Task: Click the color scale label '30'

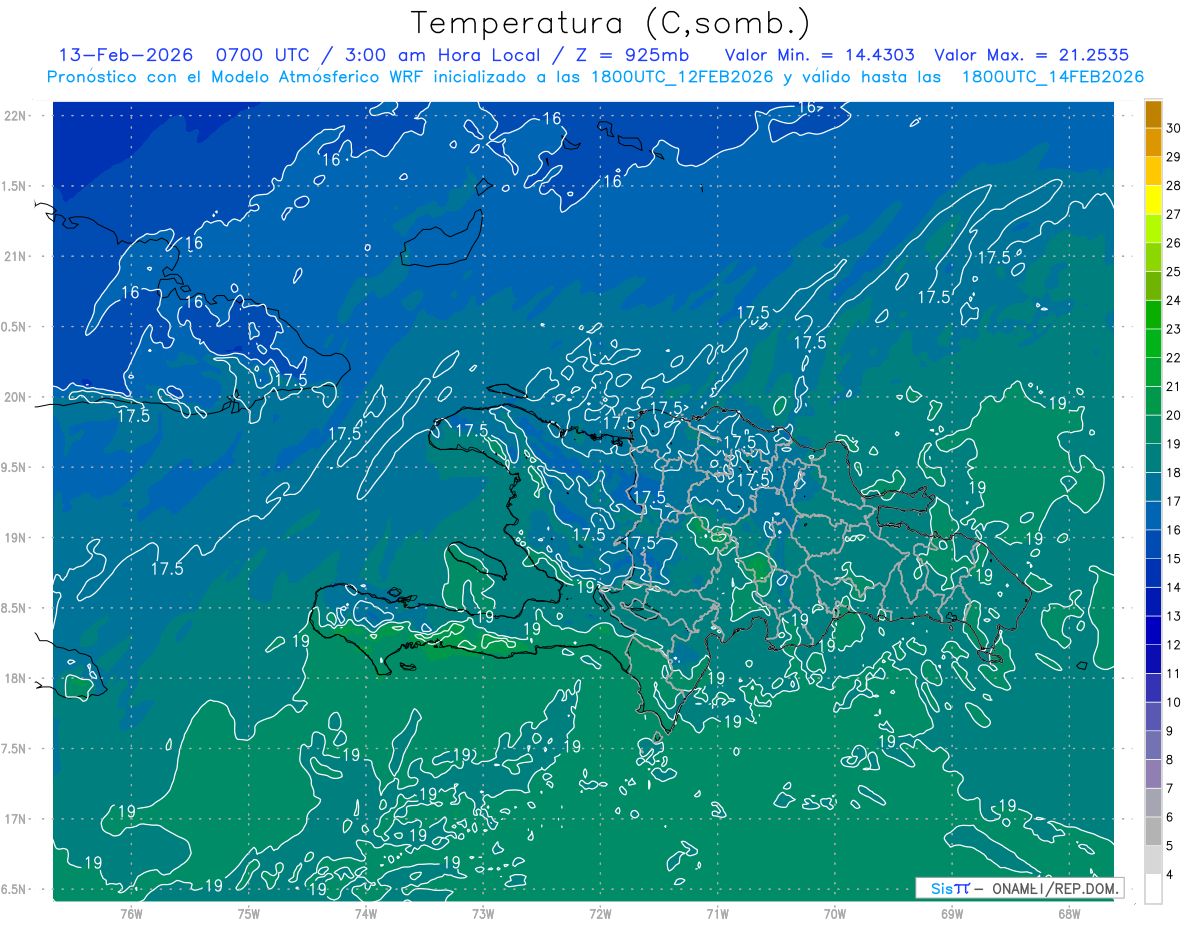Action: point(1174,128)
